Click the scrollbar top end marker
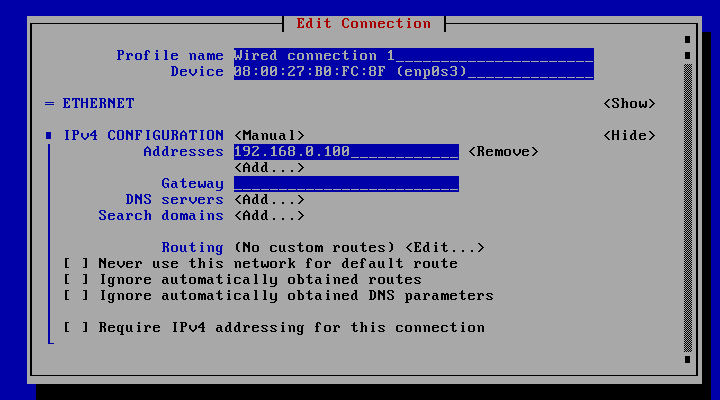 (x=687, y=40)
